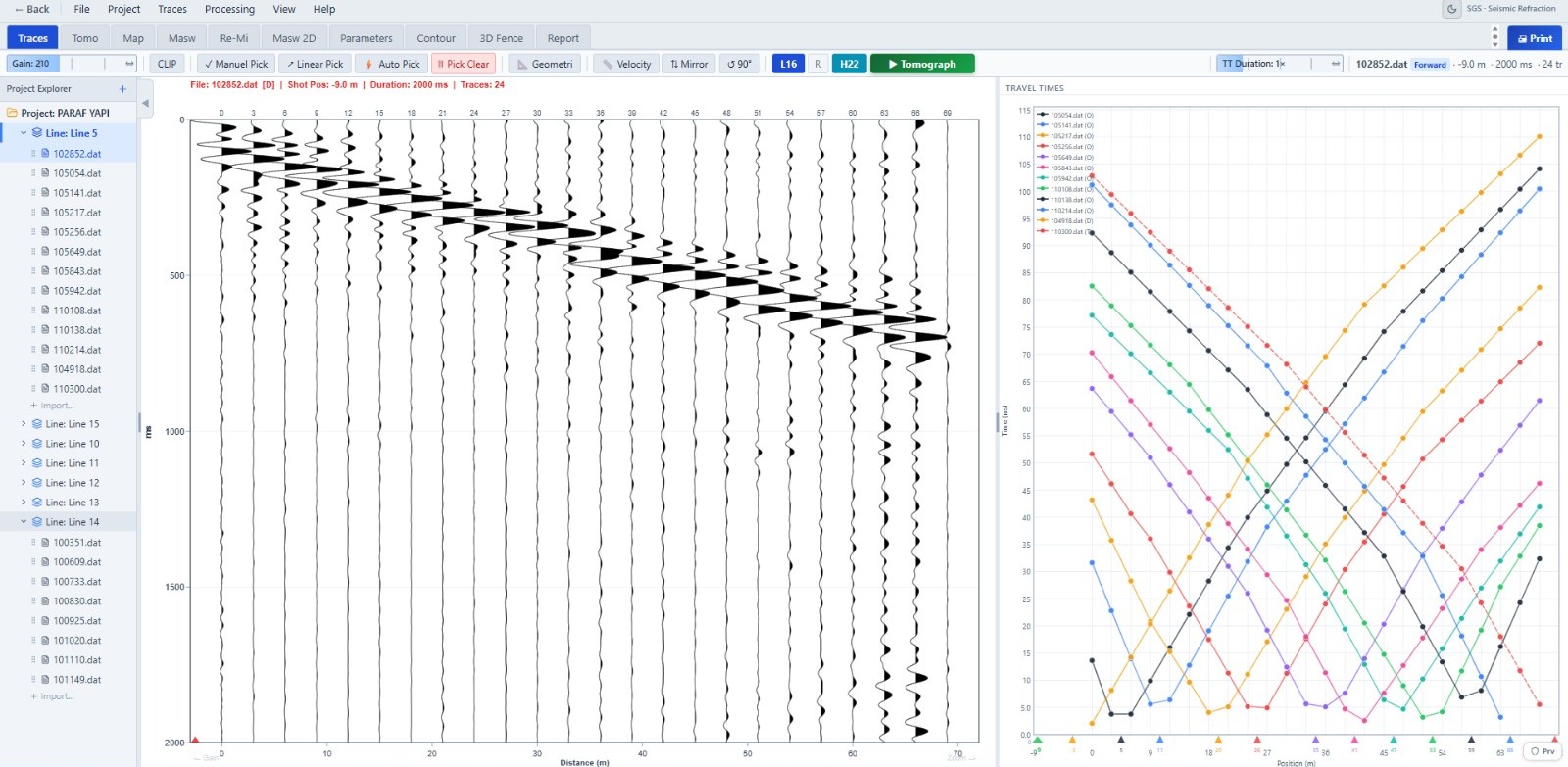Click the Forward badge next to 102852.dat

coord(1430,65)
